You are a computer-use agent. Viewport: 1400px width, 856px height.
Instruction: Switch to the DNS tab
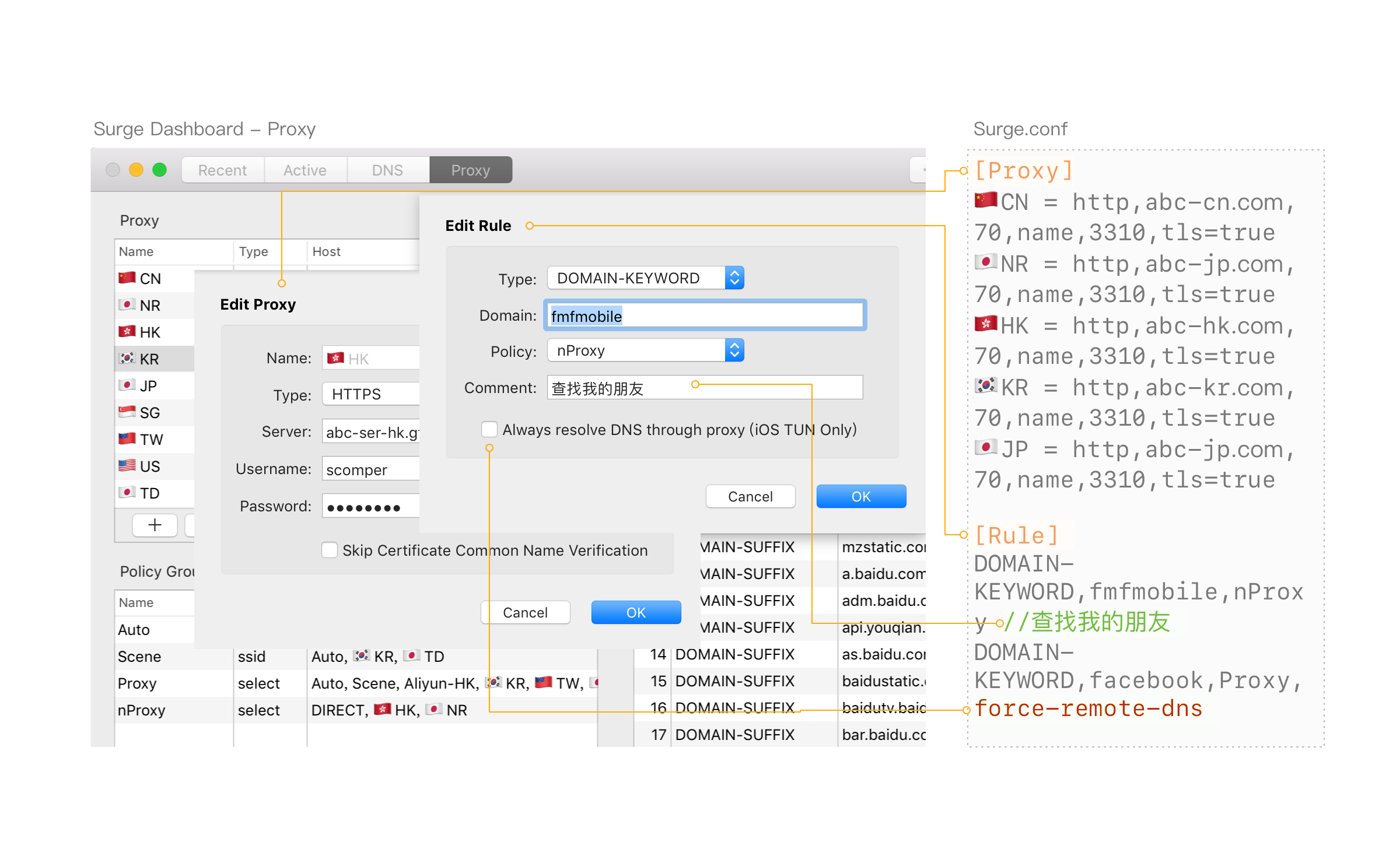387,170
